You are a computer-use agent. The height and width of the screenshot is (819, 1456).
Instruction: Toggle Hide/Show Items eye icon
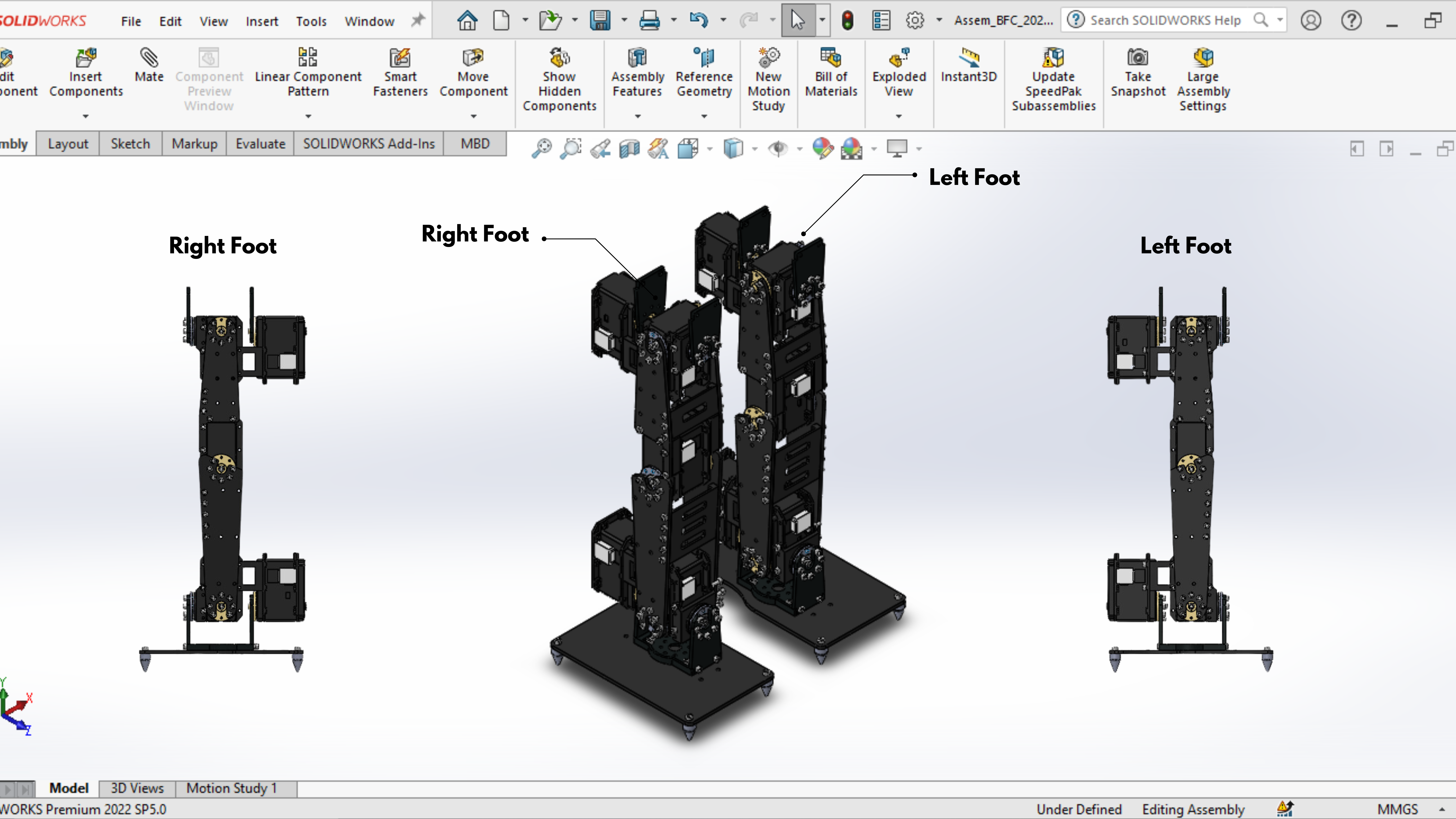point(778,149)
